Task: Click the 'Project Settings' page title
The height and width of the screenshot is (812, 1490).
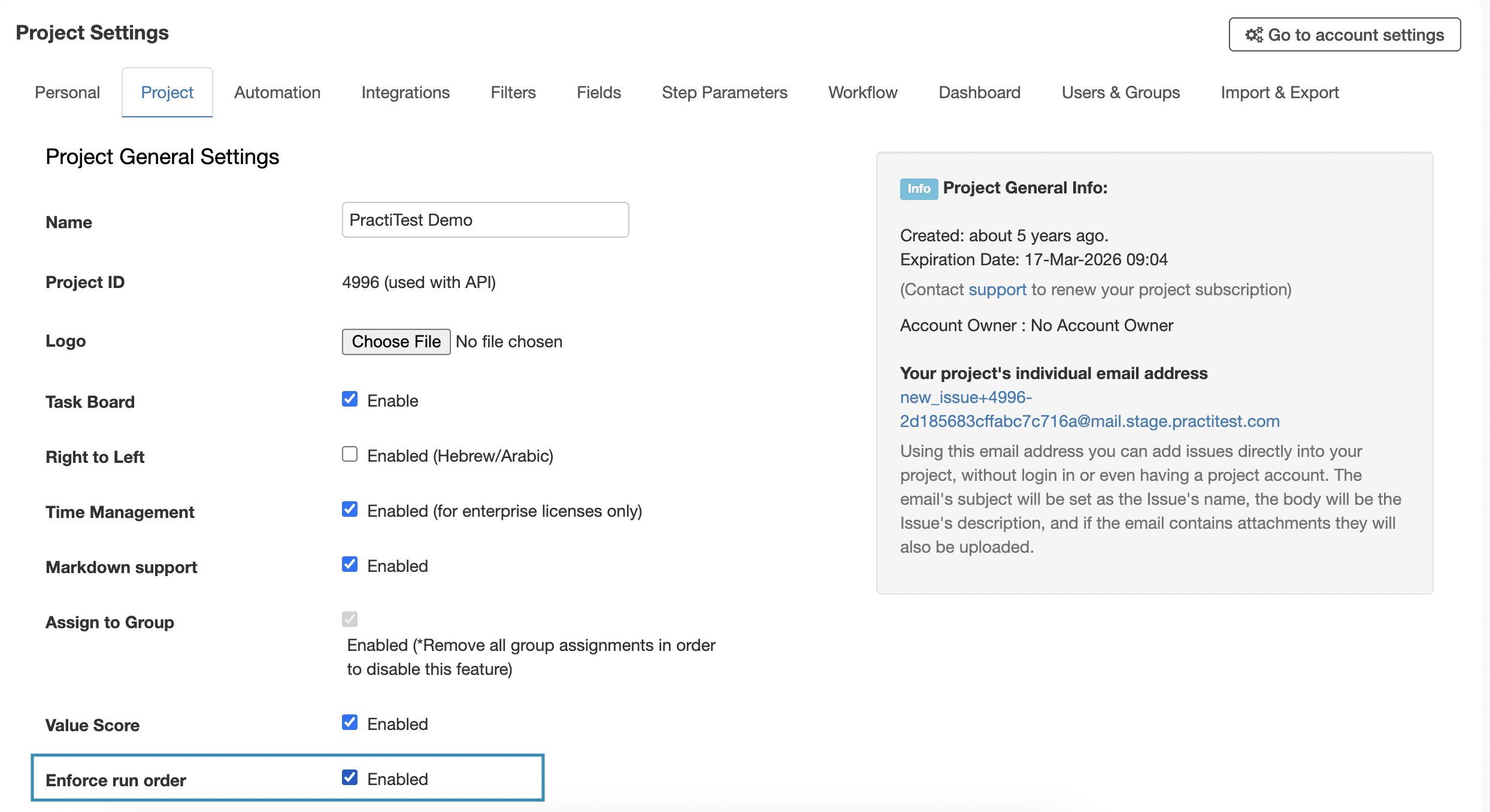Action: point(92,32)
